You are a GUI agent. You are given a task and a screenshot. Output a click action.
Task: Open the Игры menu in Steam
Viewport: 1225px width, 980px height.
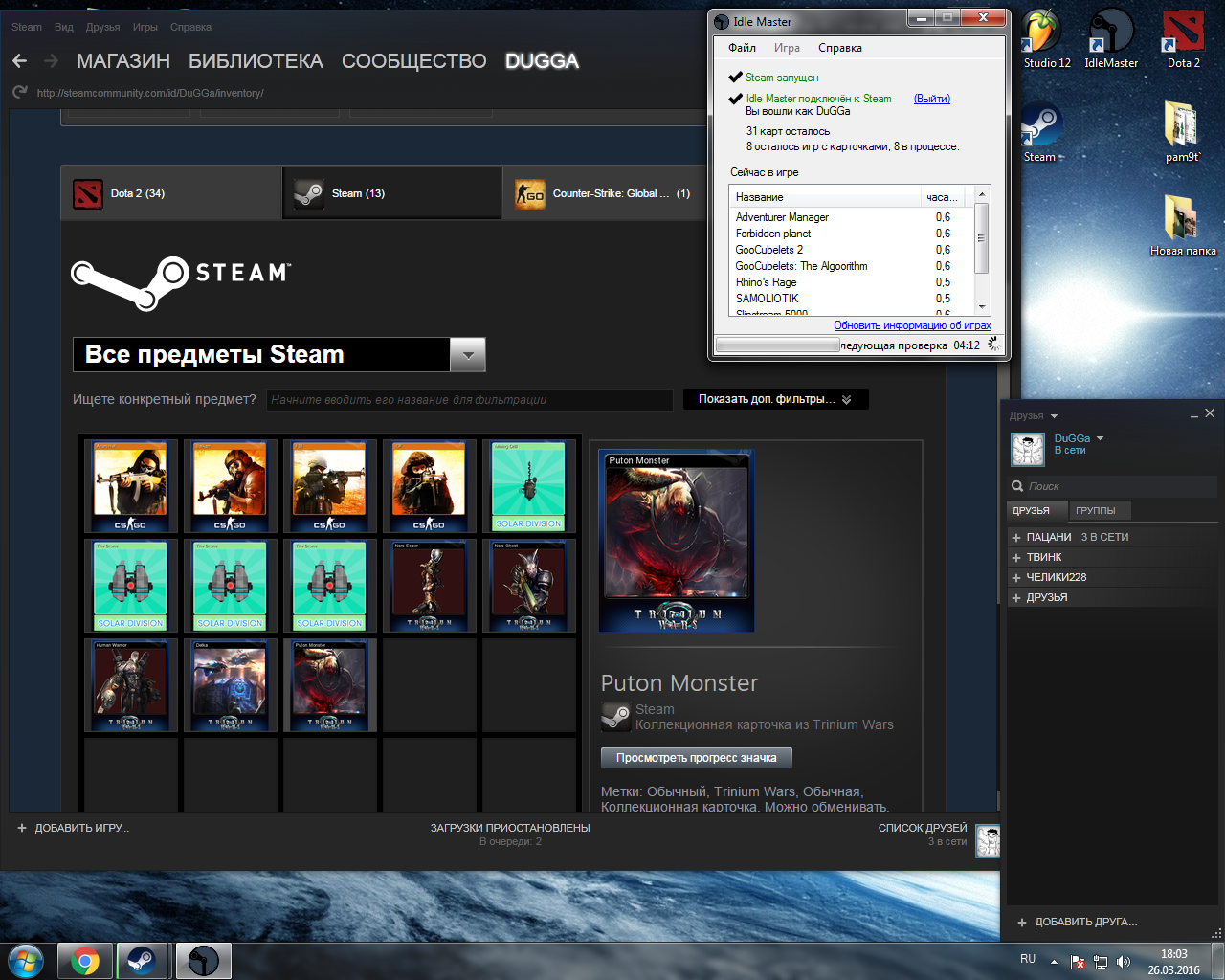145,27
